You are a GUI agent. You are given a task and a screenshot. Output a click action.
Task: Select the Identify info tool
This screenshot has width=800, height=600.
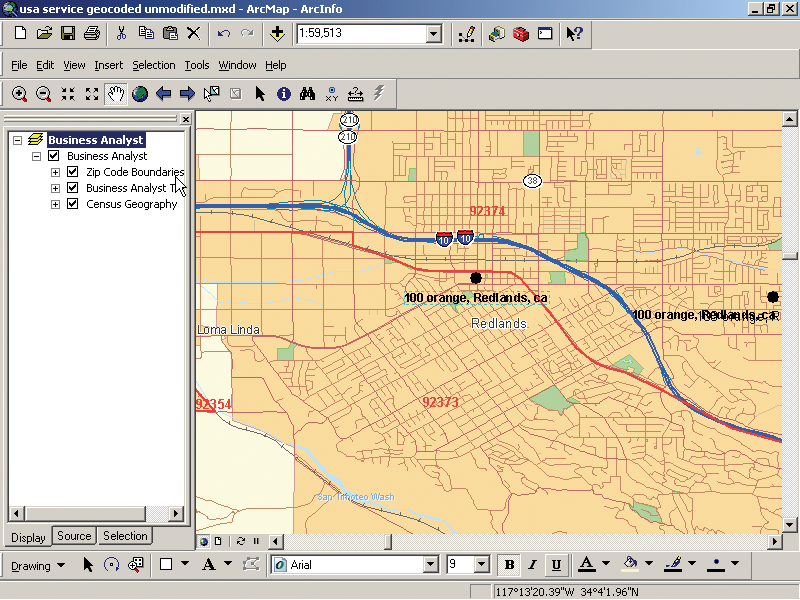coord(284,94)
